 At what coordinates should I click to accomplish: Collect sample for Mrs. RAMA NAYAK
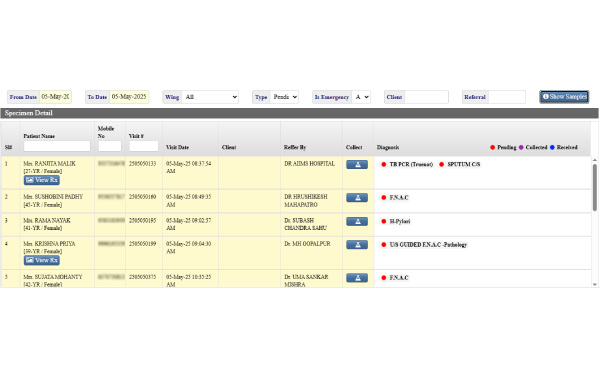point(357,221)
